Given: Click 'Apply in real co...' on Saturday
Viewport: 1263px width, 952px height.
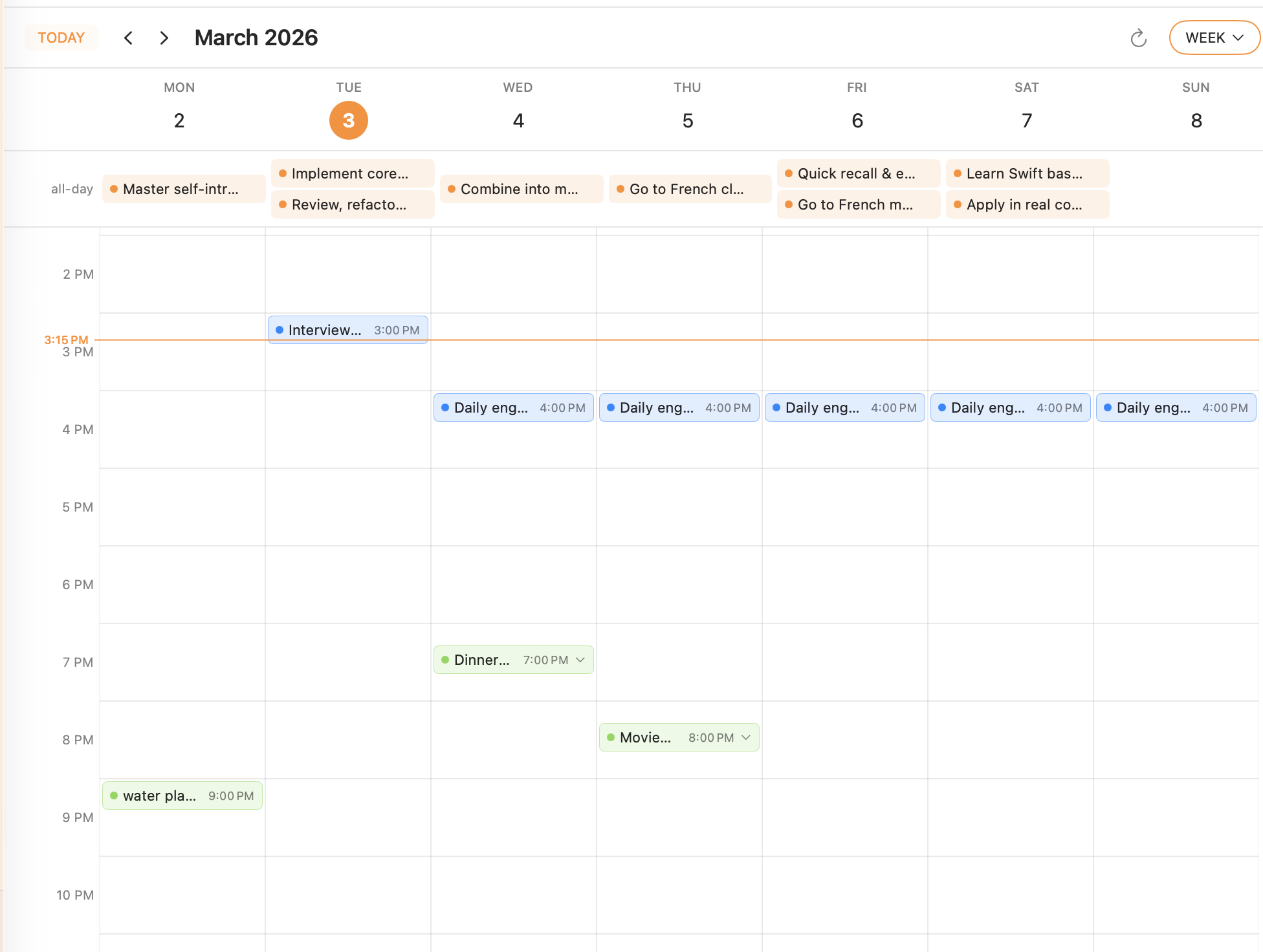Looking at the screenshot, I should [1027, 204].
